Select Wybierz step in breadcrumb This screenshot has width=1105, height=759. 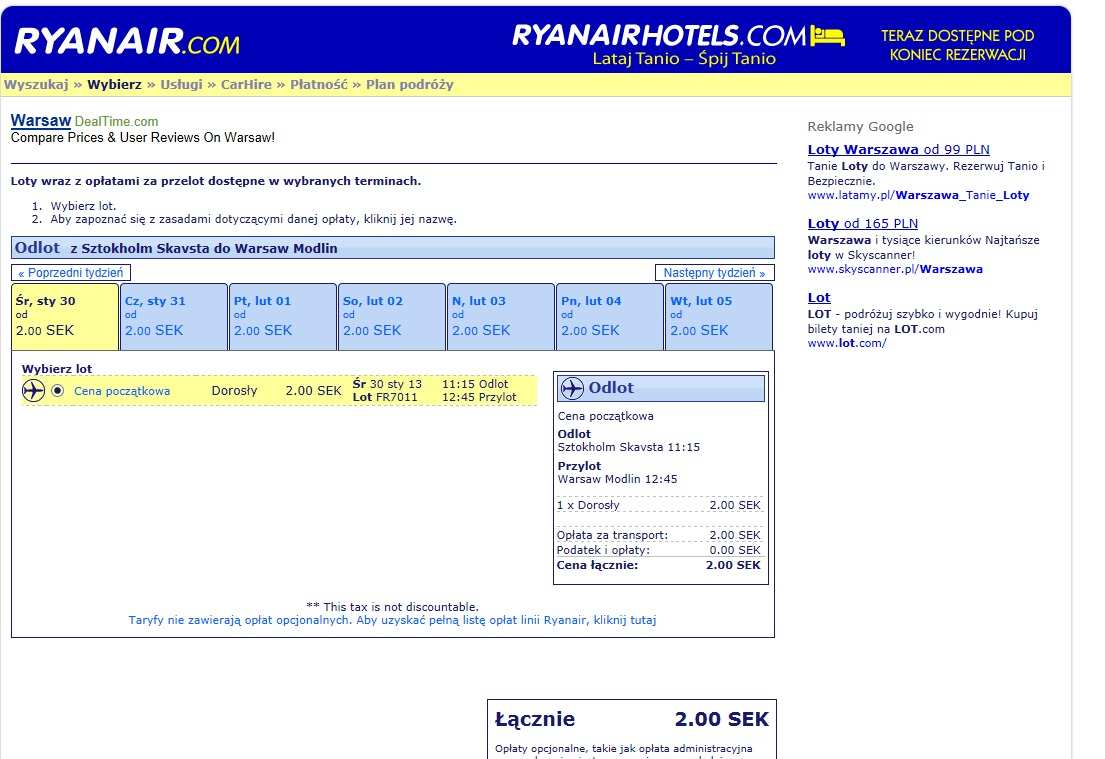pyautogui.click(x=114, y=85)
